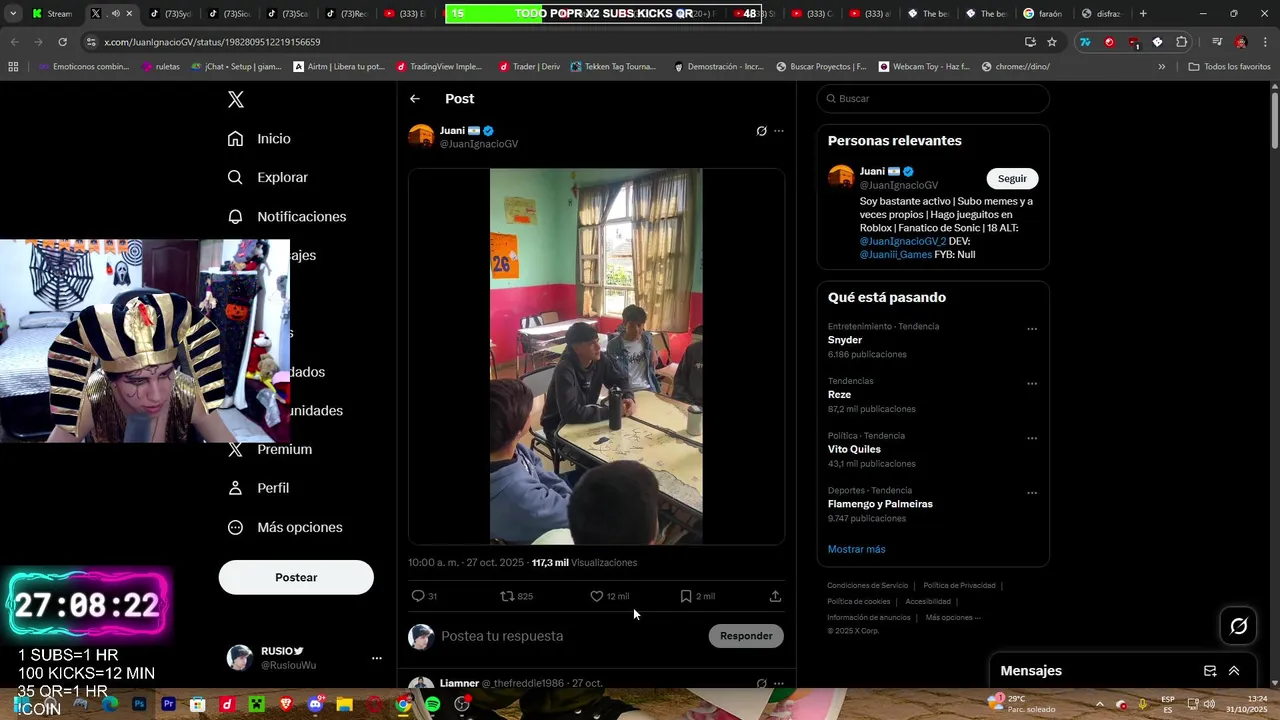1280x720 pixels.
Task: Open the classroom video thumbnail
Action: [x=596, y=356]
